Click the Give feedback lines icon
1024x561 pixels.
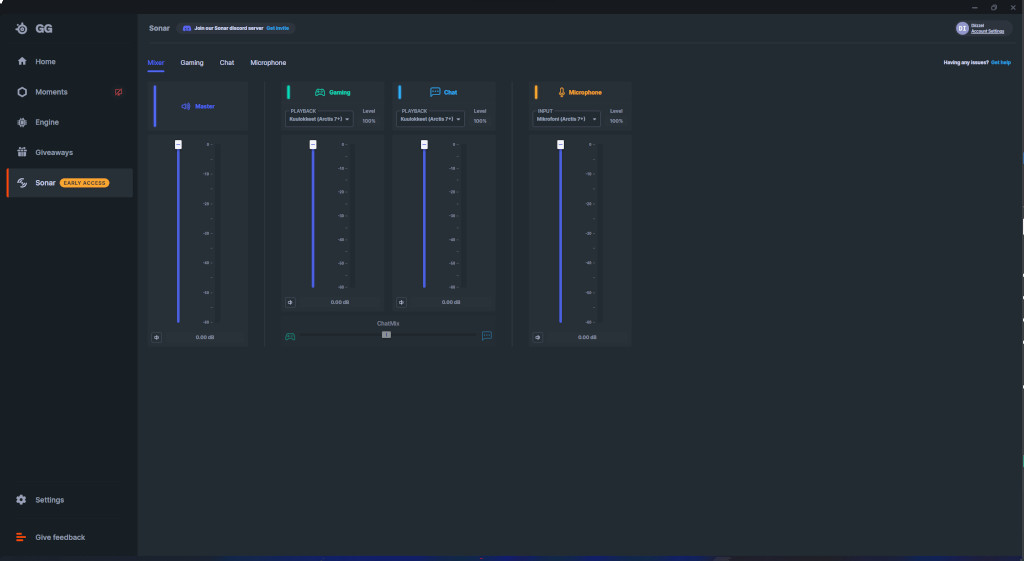point(21,537)
